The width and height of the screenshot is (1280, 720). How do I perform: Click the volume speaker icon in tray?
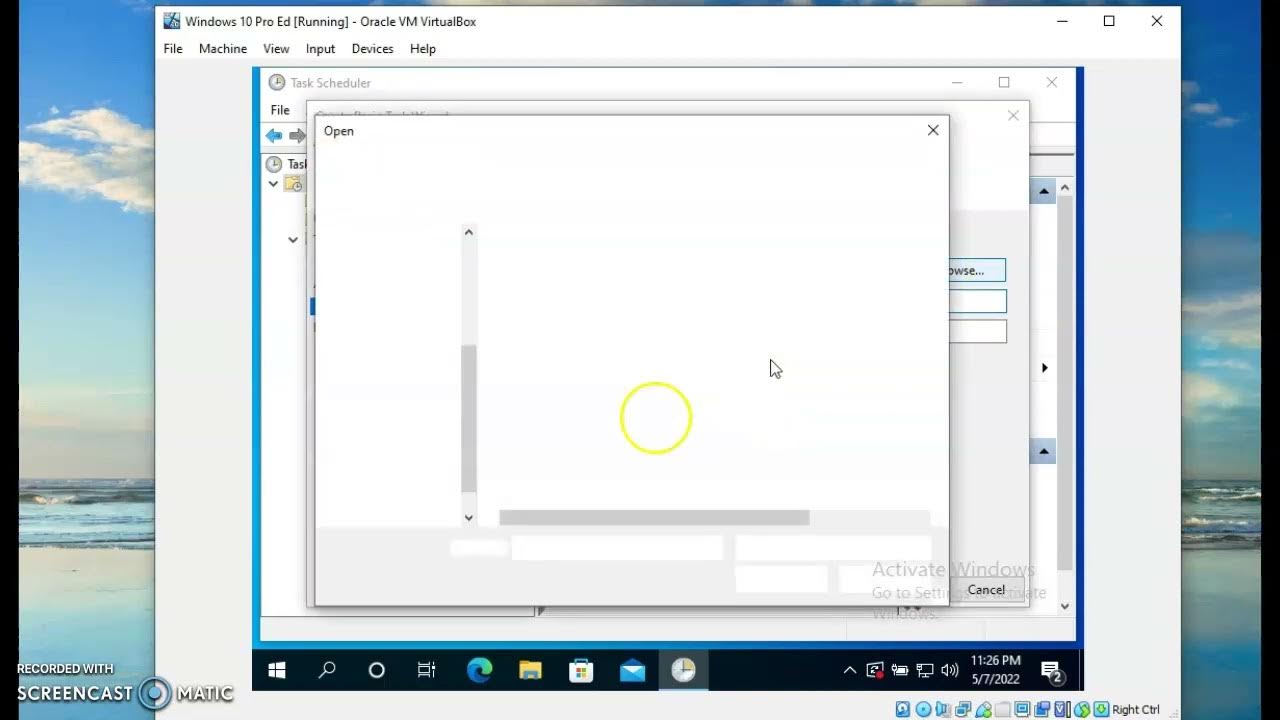pyautogui.click(x=949, y=671)
